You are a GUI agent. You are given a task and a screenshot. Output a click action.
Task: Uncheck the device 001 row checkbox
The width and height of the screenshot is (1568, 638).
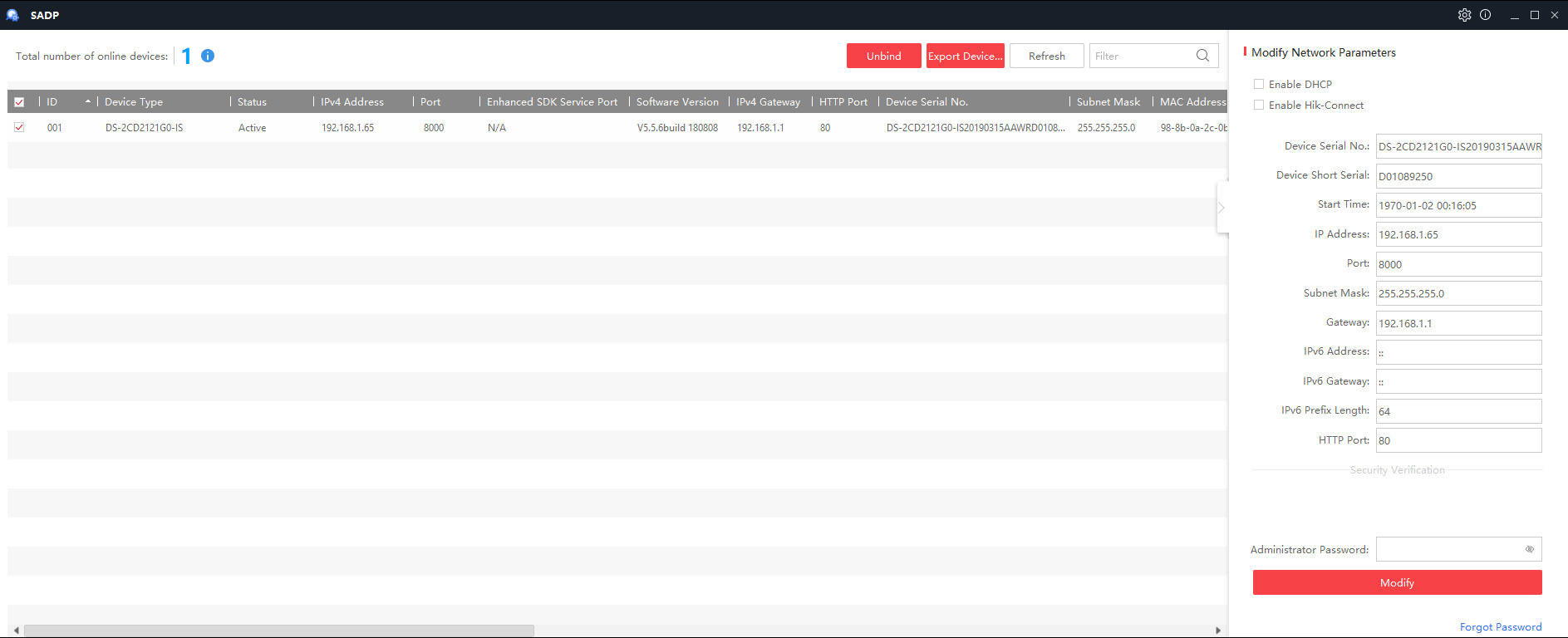(19, 127)
